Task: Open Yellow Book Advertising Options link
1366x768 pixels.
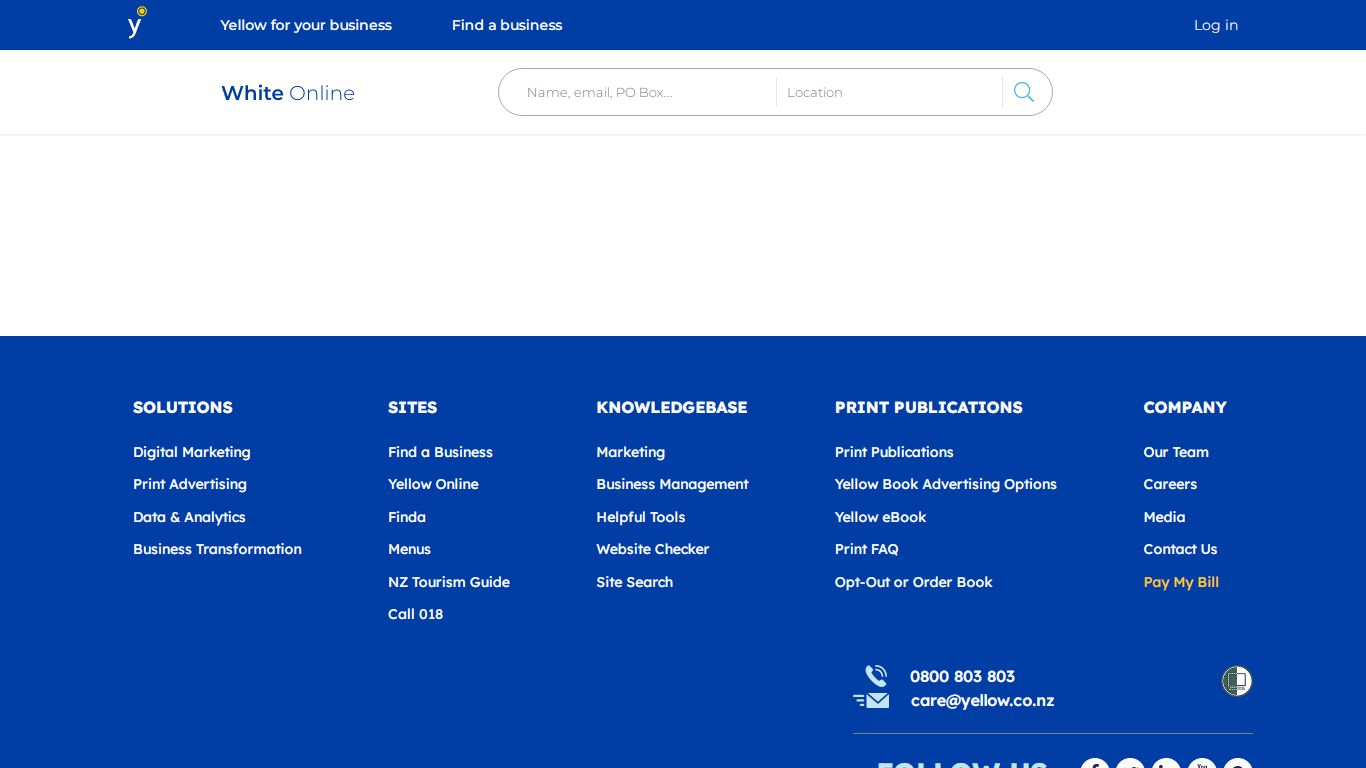Action: click(x=946, y=484)
